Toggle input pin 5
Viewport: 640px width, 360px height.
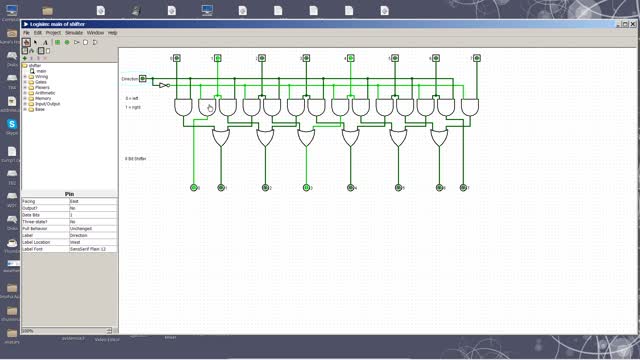(395, 58)
